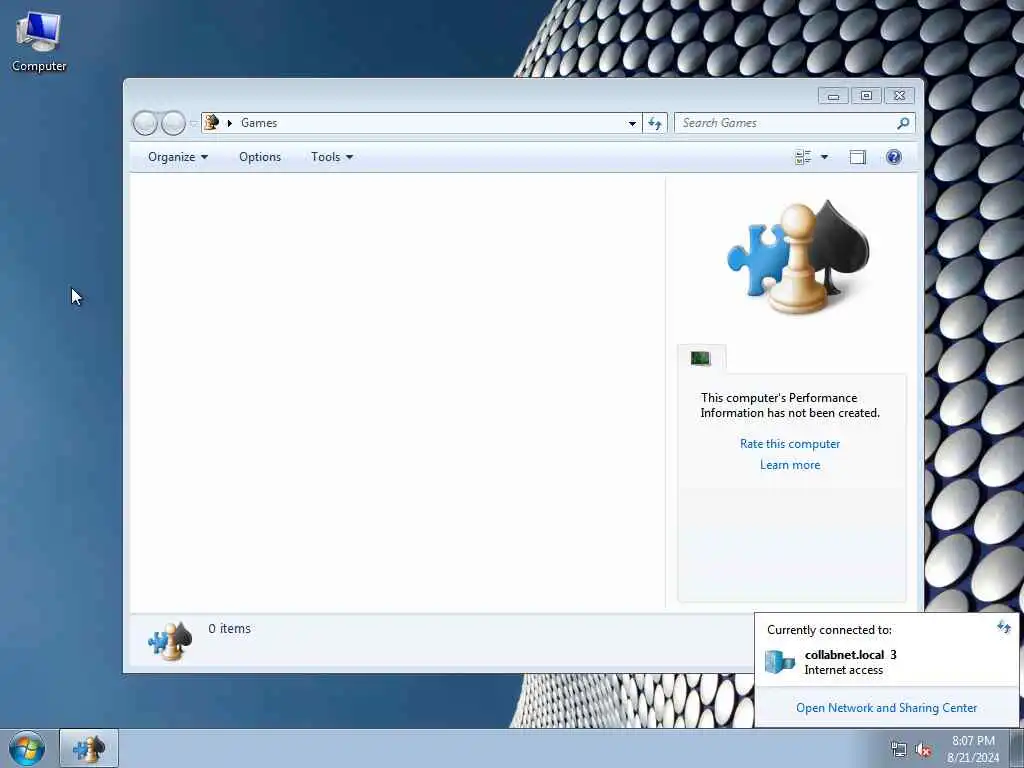Expand the breadcrumb arrow before Games
The image size is (1024, 768).
(x=229, y=123)
